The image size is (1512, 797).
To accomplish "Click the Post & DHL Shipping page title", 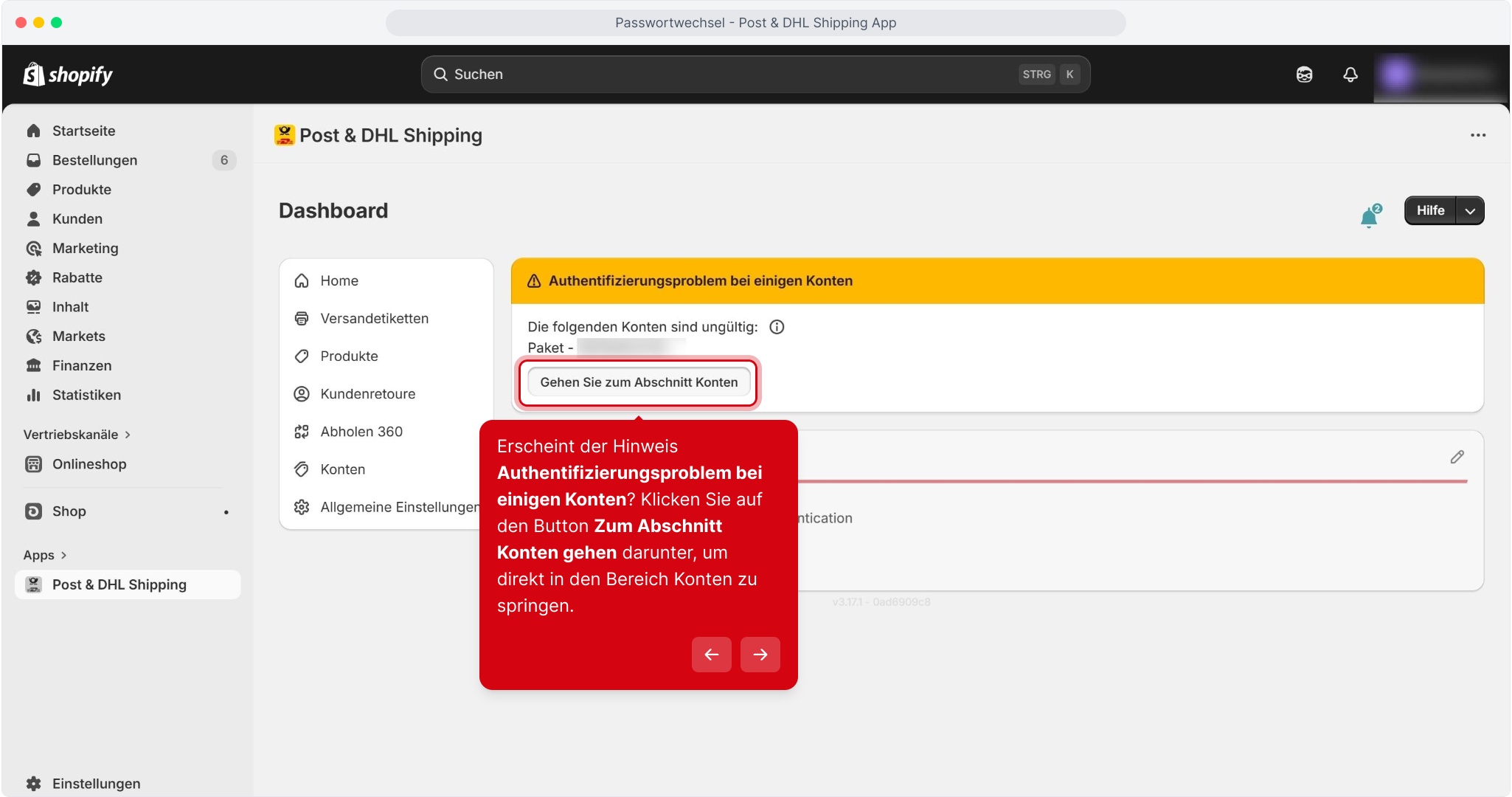I will click(x=391, y=135).
